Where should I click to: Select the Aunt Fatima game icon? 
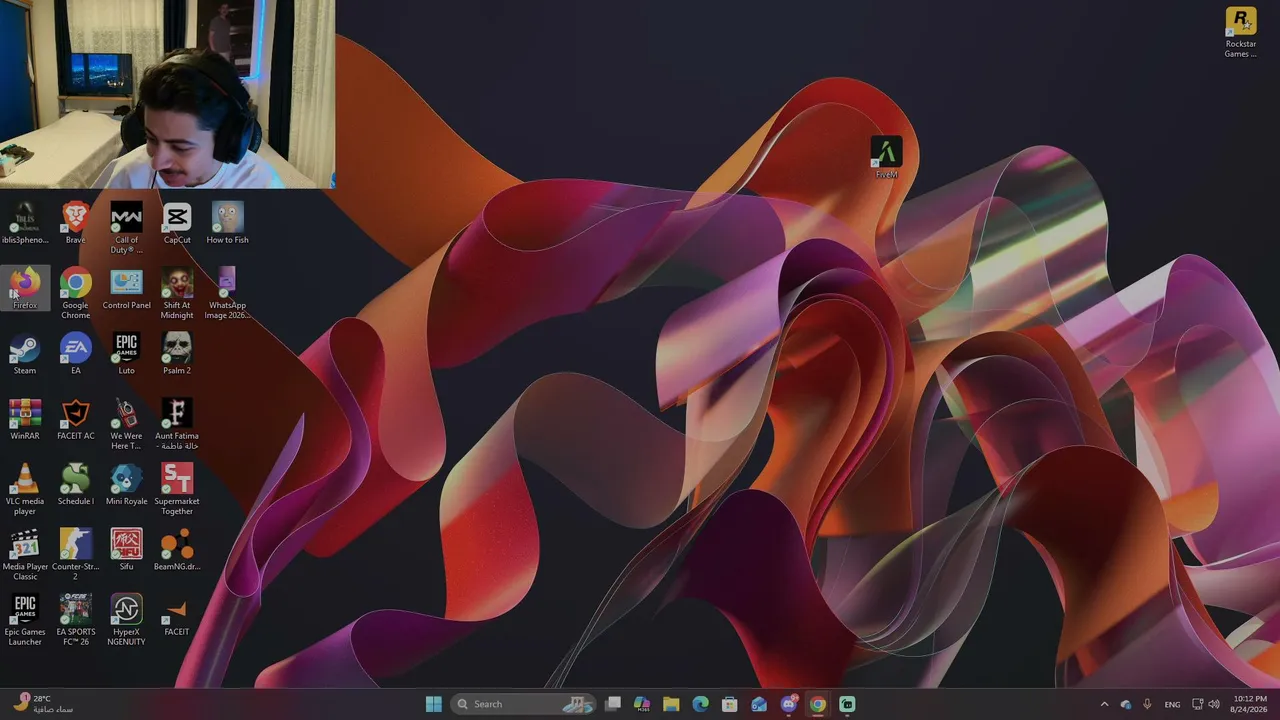177,425
